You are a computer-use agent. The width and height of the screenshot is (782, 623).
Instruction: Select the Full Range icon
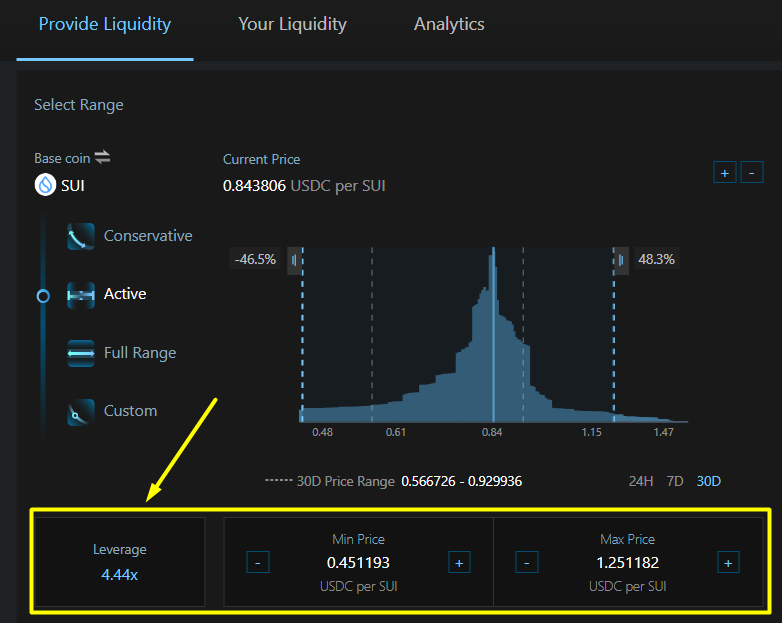[81, 353]
